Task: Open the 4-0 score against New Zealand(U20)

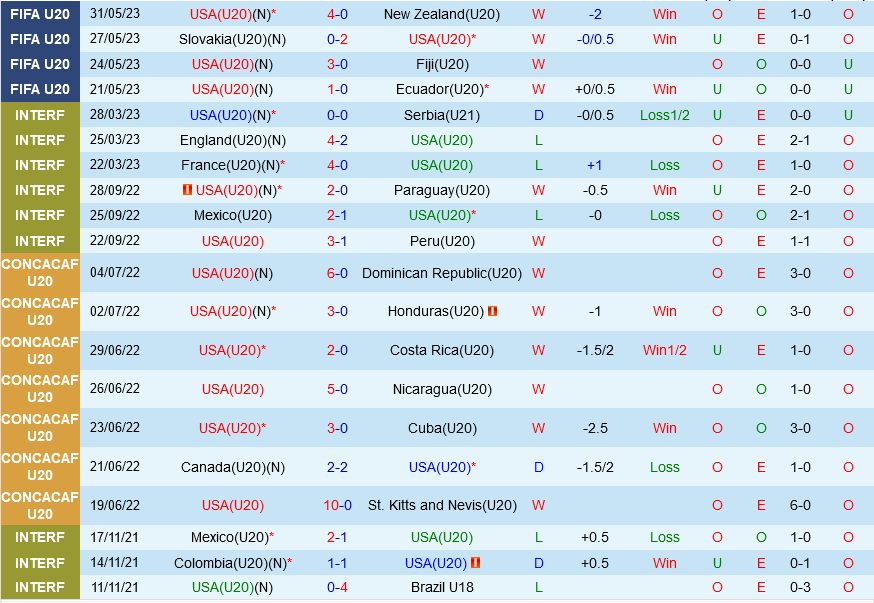Action: click(337, 14)
